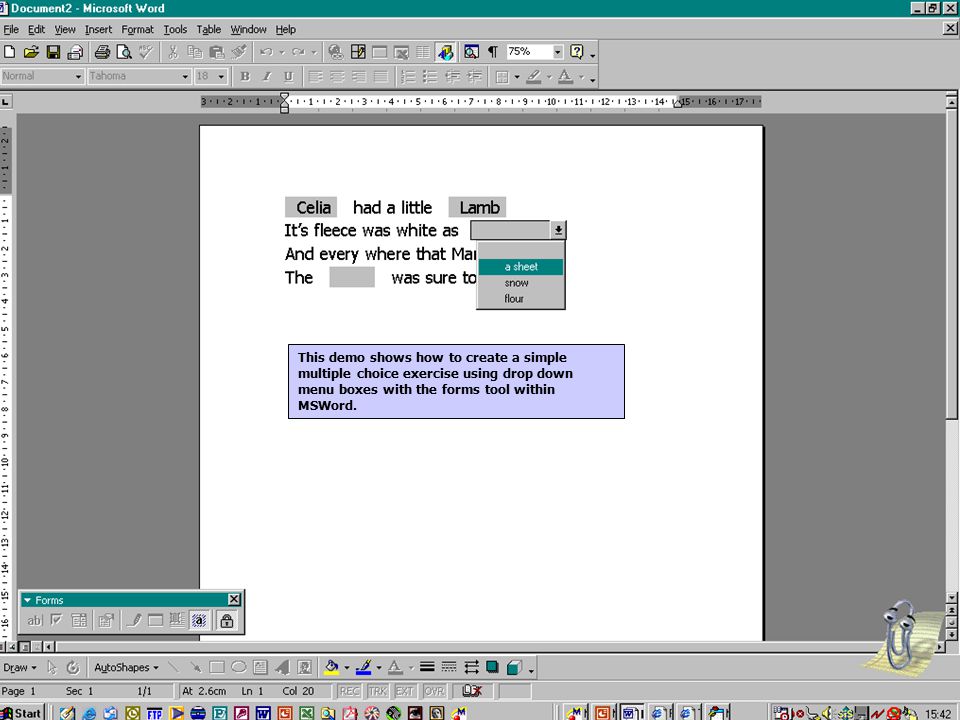Insert WordArt from the Drawing toolbar

[x=282, y=667]
